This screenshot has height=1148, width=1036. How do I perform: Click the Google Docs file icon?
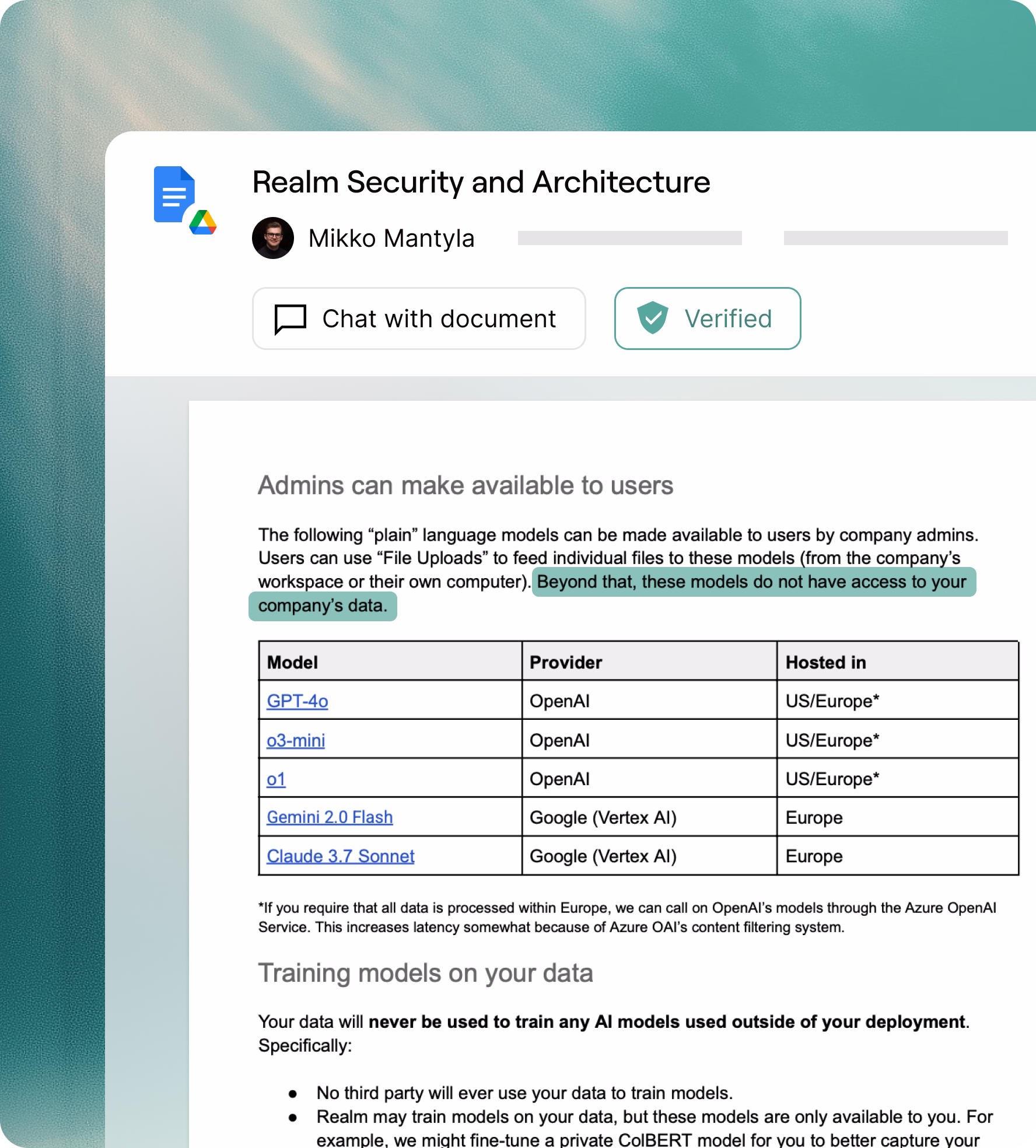point(174,194)
